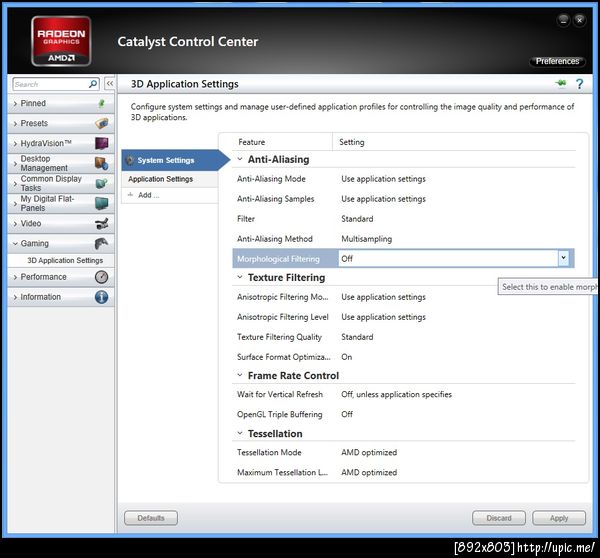Expand the Presets category
600x558 pixels.
click(15, 124)
